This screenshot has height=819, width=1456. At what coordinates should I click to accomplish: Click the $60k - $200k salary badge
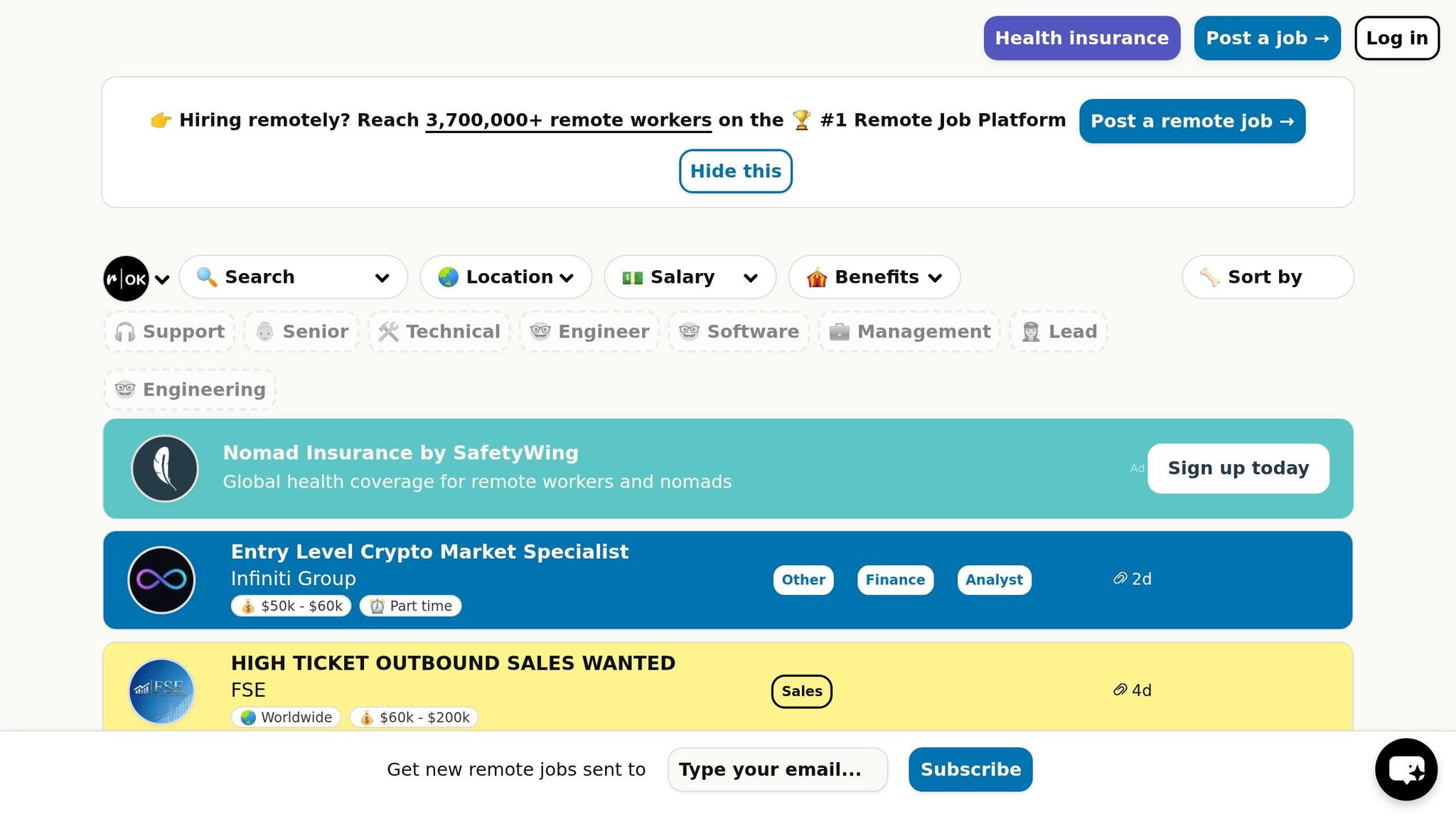(414, 717)
